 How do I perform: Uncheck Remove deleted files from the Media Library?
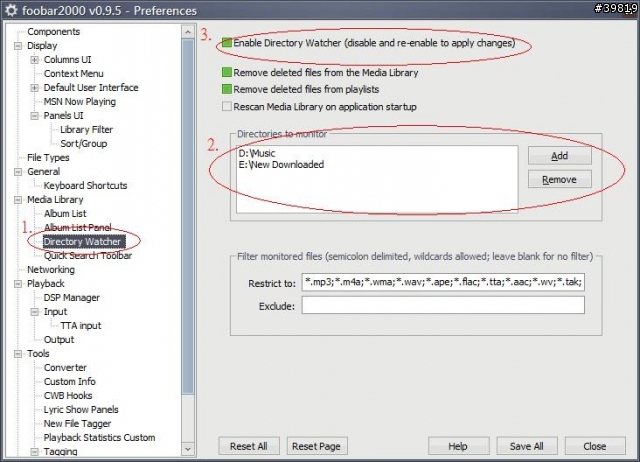click(227, 73)
